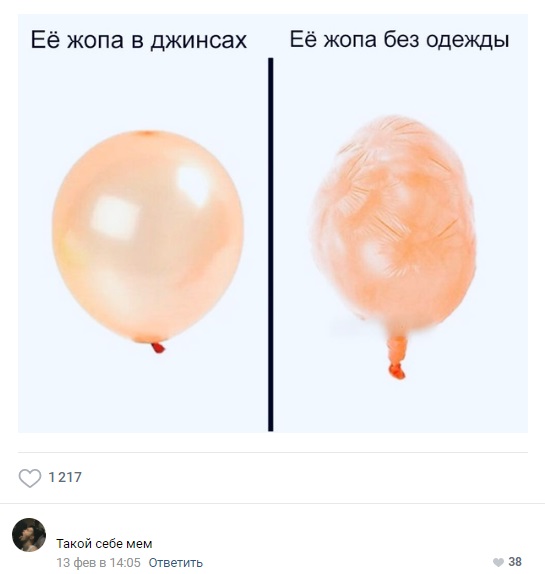The width and height of the screenshot is (545, 574).
Task: Click the orange knot of deflated balloon
Action: [397, 371]
